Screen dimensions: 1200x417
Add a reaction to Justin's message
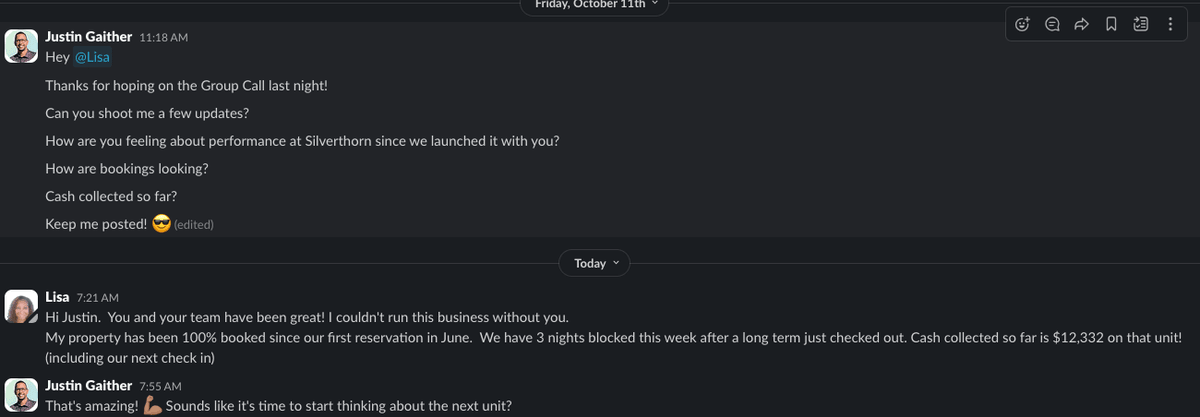point(1021,25)
